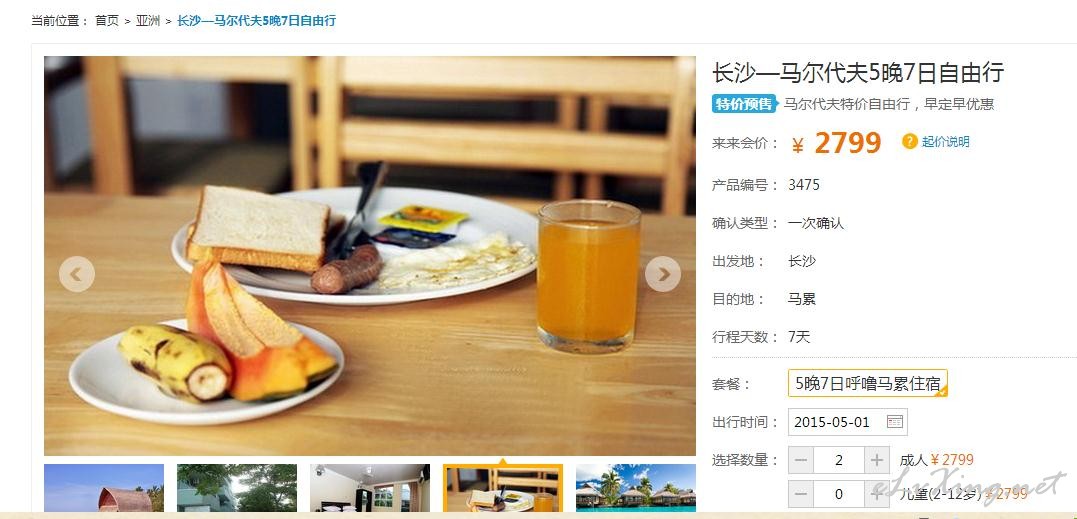Select the first beach hut thumbnail

pyautogui.click(x=104, y=488)
